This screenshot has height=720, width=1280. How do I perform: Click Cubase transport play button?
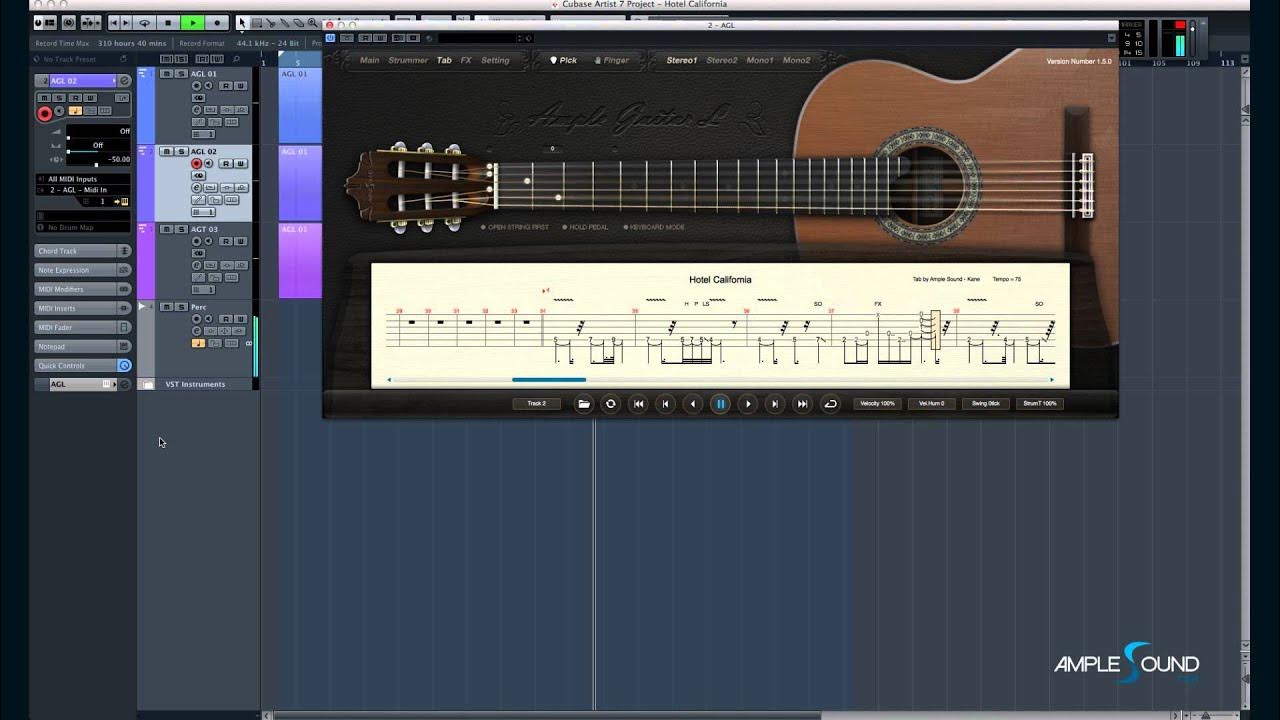point(193,23)
